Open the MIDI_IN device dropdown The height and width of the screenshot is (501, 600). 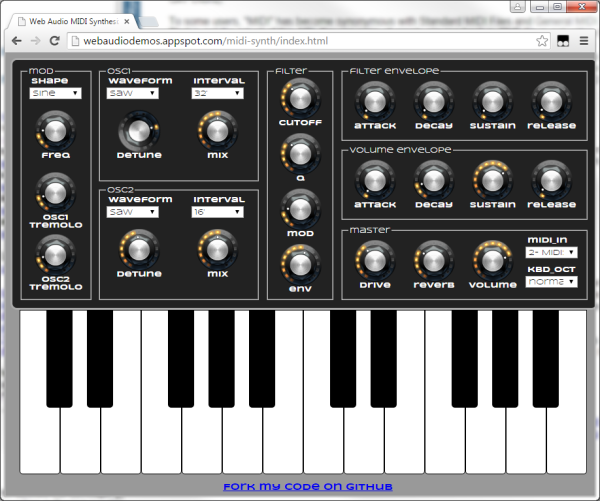[551, 252]
